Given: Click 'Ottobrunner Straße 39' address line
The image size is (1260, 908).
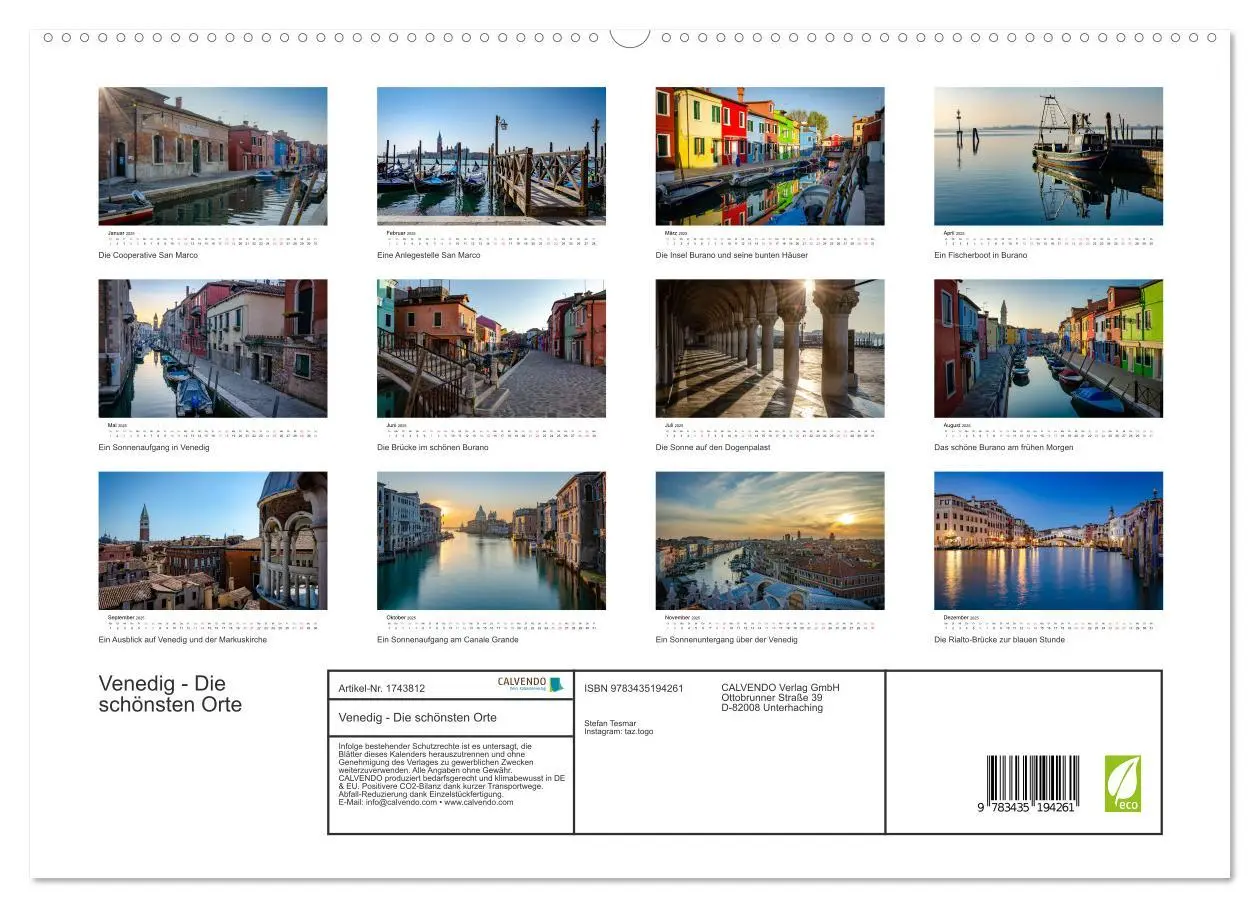Looking at the screenshot, I should 772,697.
